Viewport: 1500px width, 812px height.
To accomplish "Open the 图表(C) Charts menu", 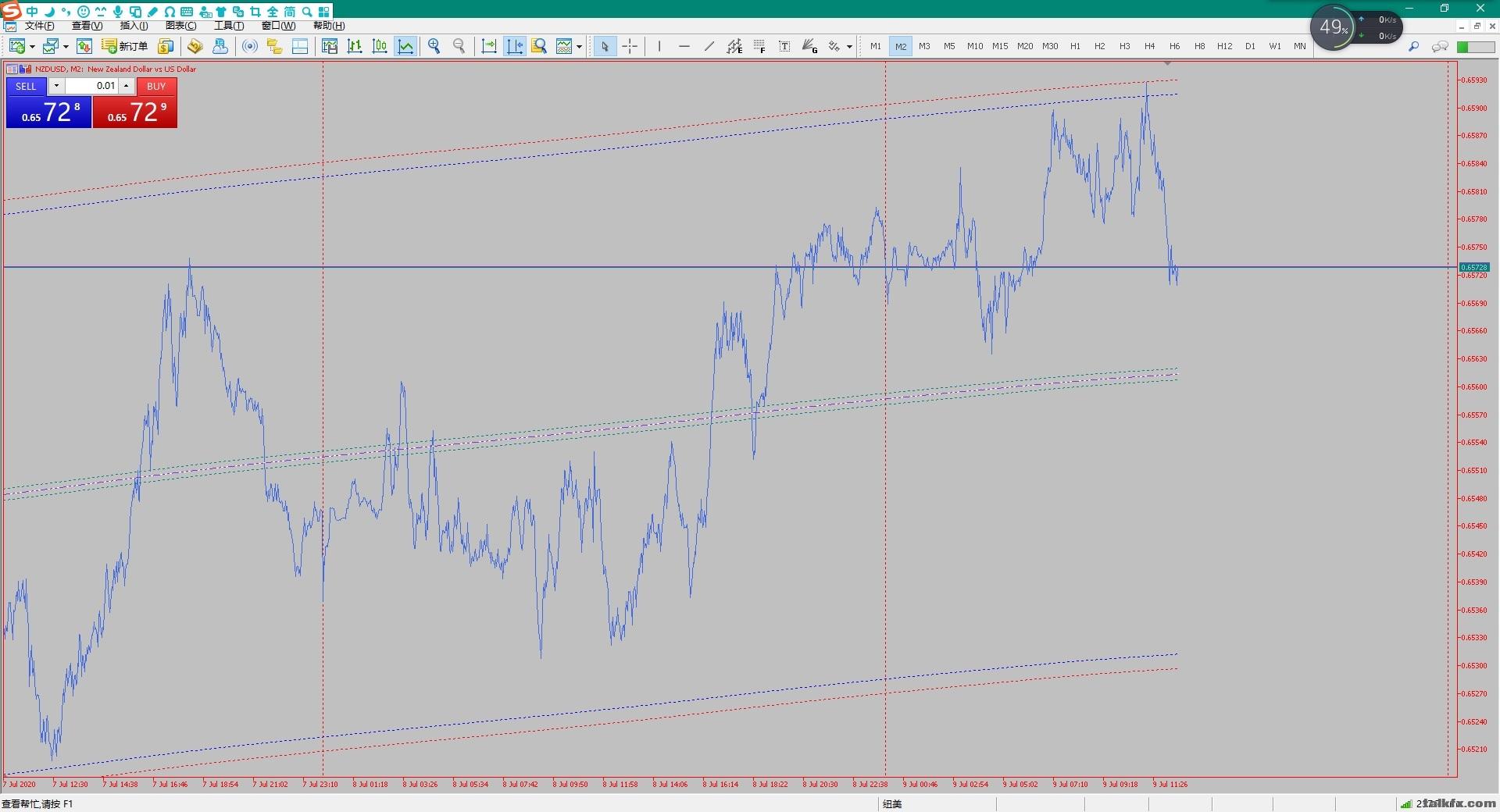I will click(x=181, y=26).
